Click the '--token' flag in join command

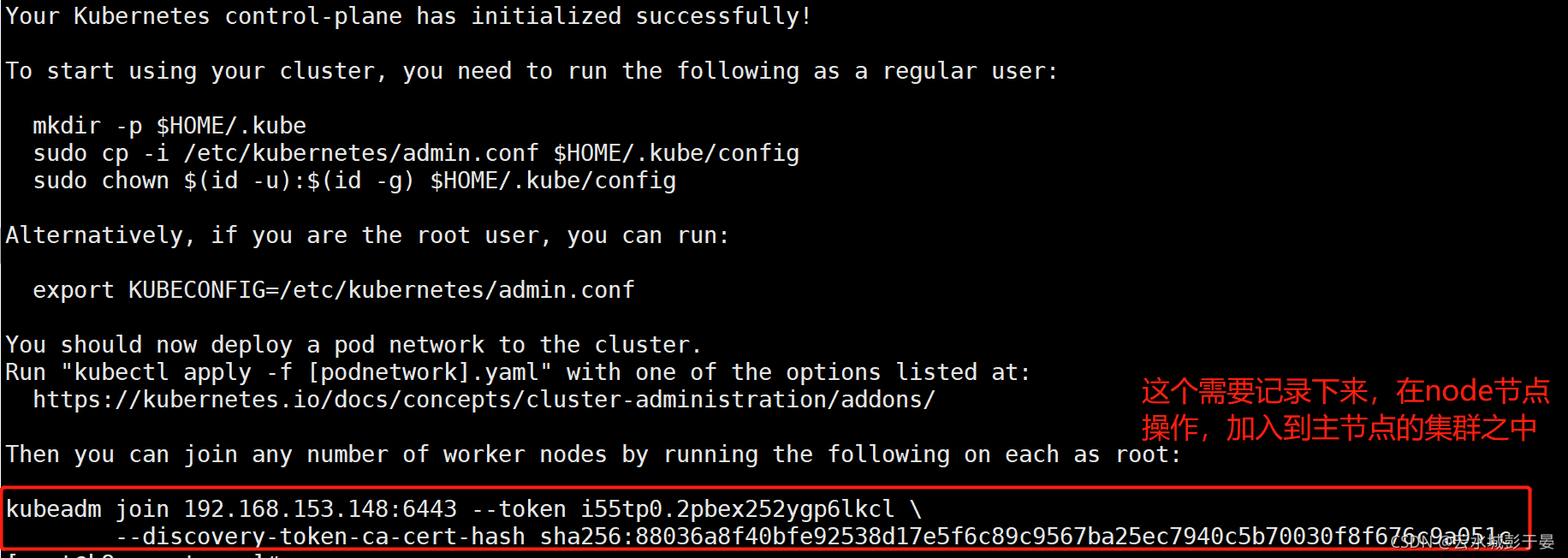[x=519, y=509]
